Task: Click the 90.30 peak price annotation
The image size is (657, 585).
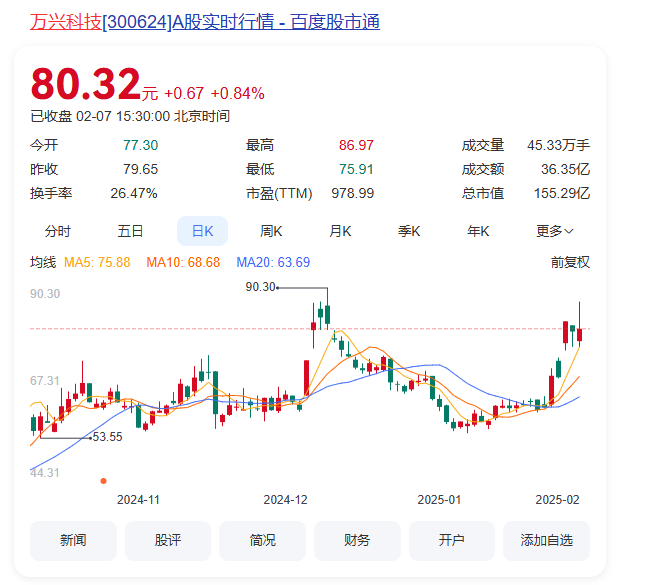Action: click(260, 287)
